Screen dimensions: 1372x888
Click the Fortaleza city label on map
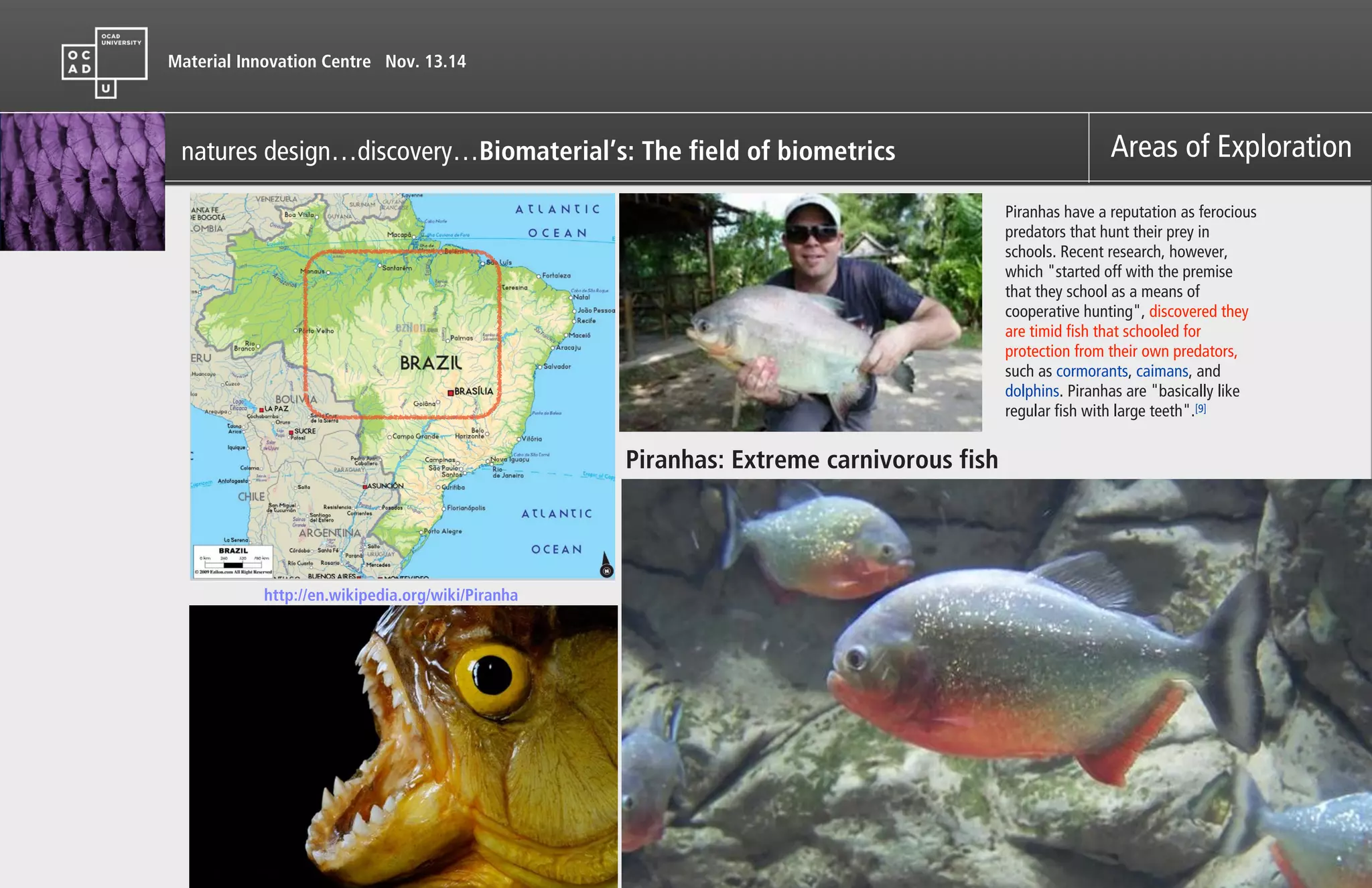556,275
